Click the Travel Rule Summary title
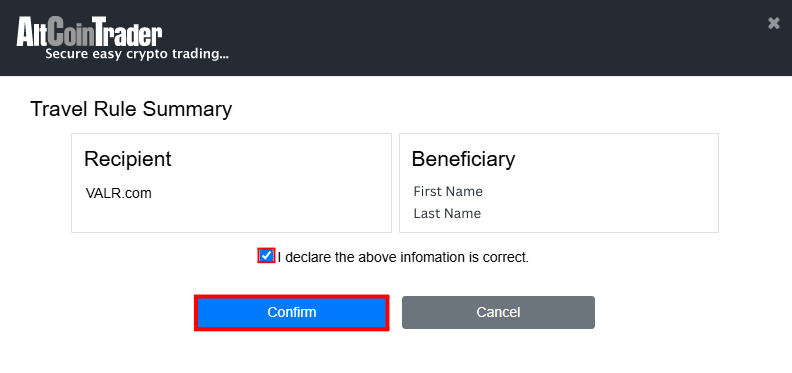 (131, 109)
